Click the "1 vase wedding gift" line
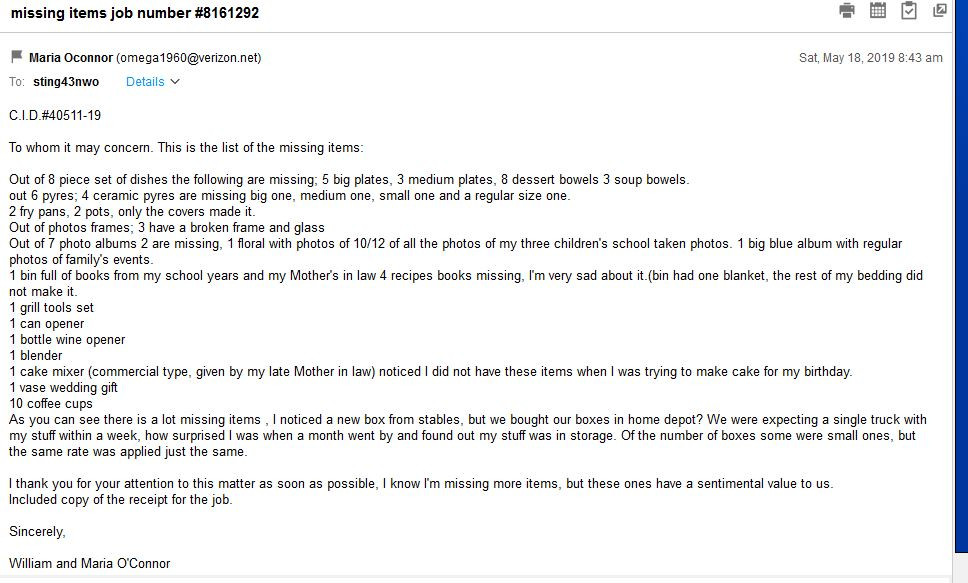 [x=64, y=388]
